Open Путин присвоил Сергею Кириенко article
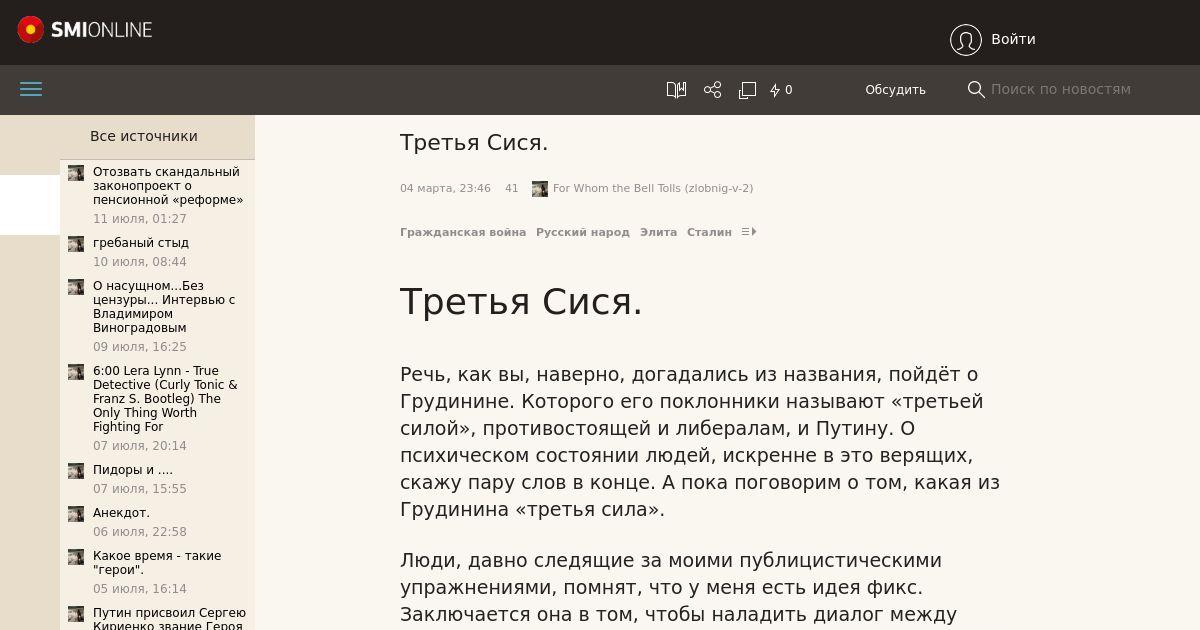This screenshot has width=1200, height=630. (169, 619)
